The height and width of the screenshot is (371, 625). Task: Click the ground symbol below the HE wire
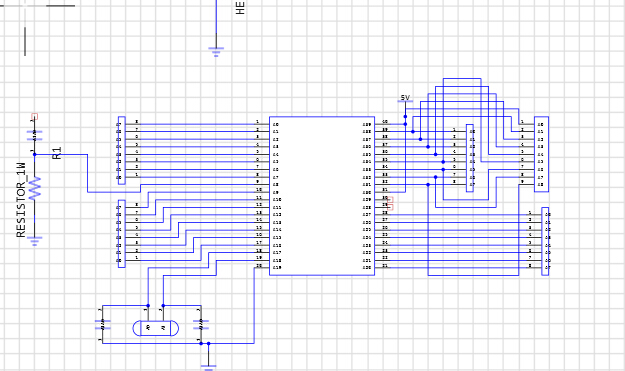(x=216, y=52)
